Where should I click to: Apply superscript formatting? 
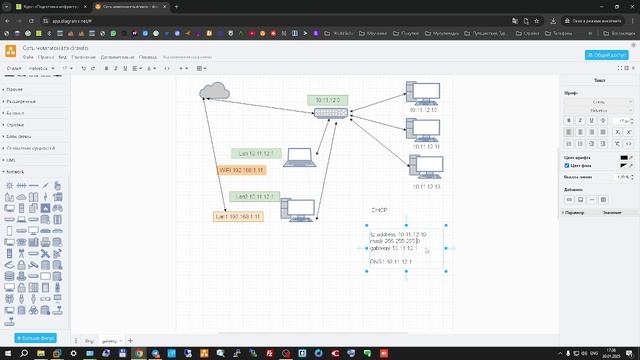[629, 132]
